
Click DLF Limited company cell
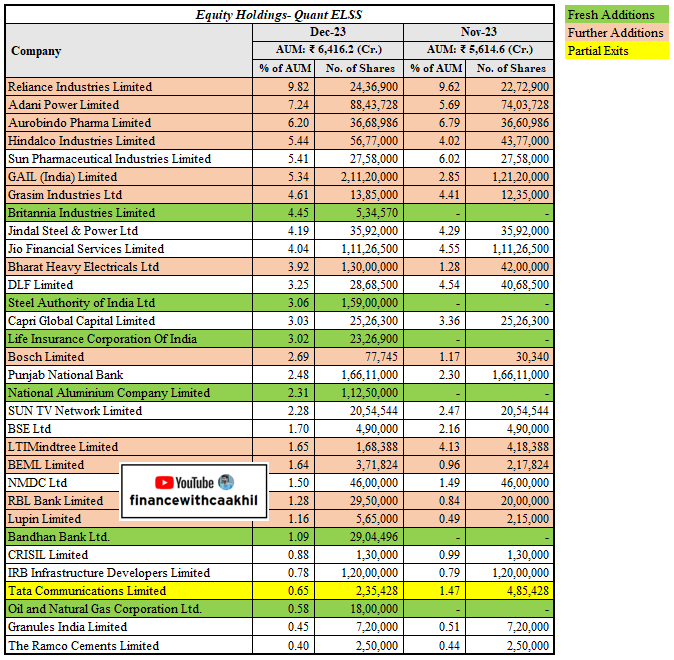(129, 285)
